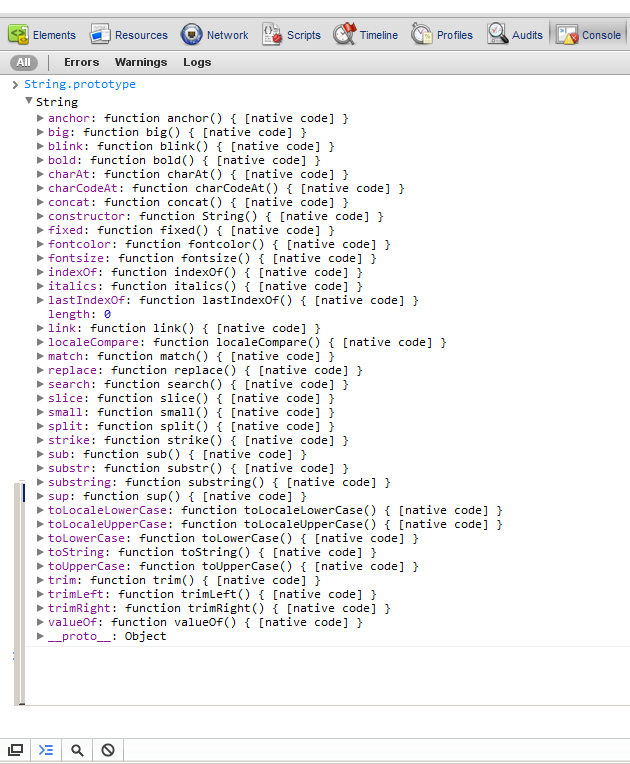The width and height of the screenshot is (630, 764).
Task: Switch to the Scripts tab label
Action: point(304,35)
